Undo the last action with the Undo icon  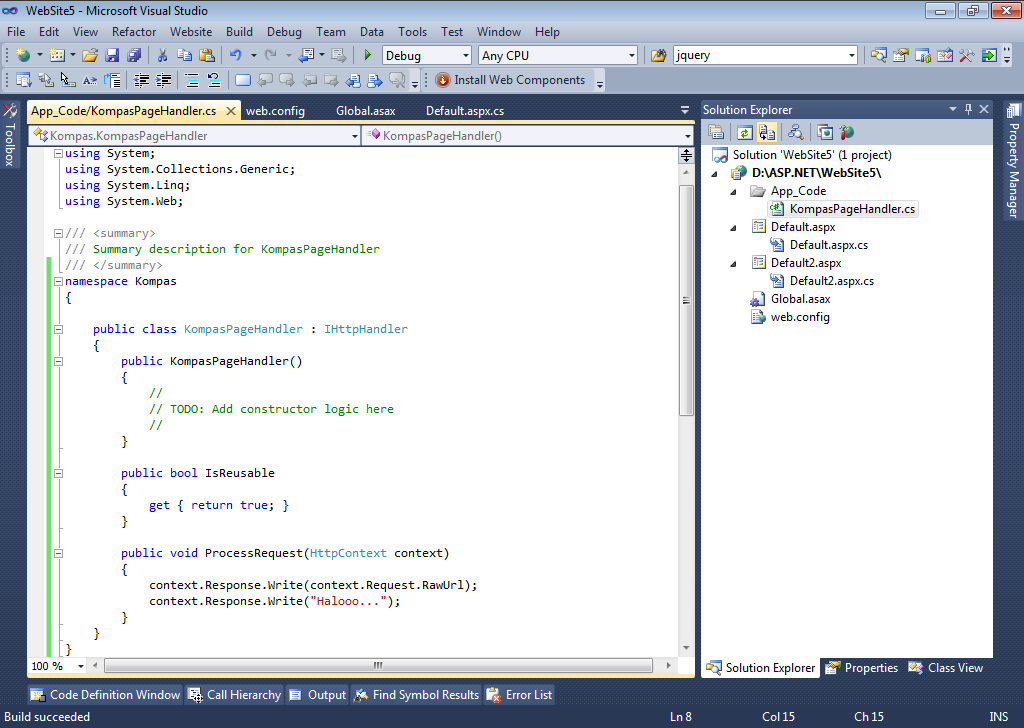236,55
